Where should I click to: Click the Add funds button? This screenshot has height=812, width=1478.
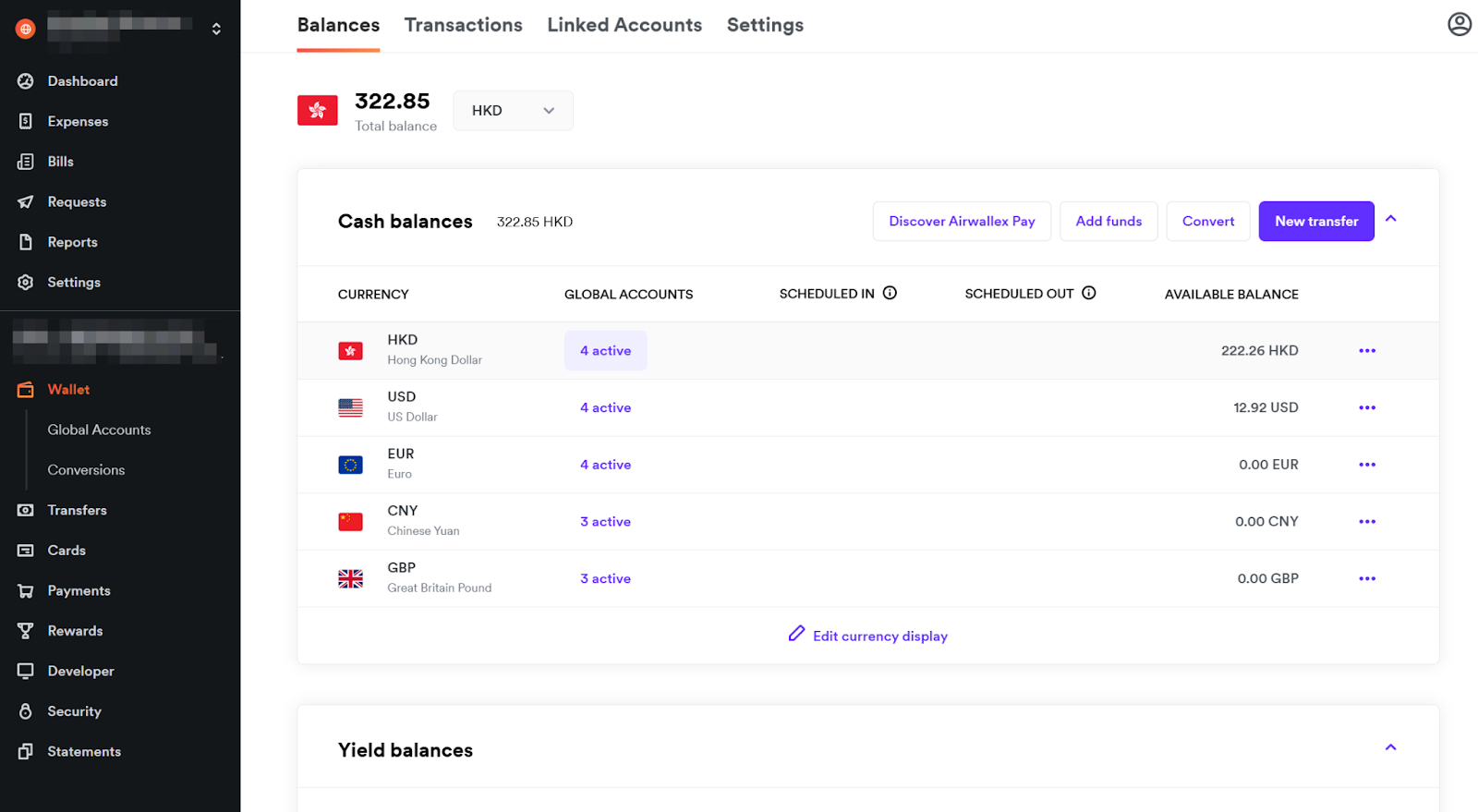click(1108, 222)
